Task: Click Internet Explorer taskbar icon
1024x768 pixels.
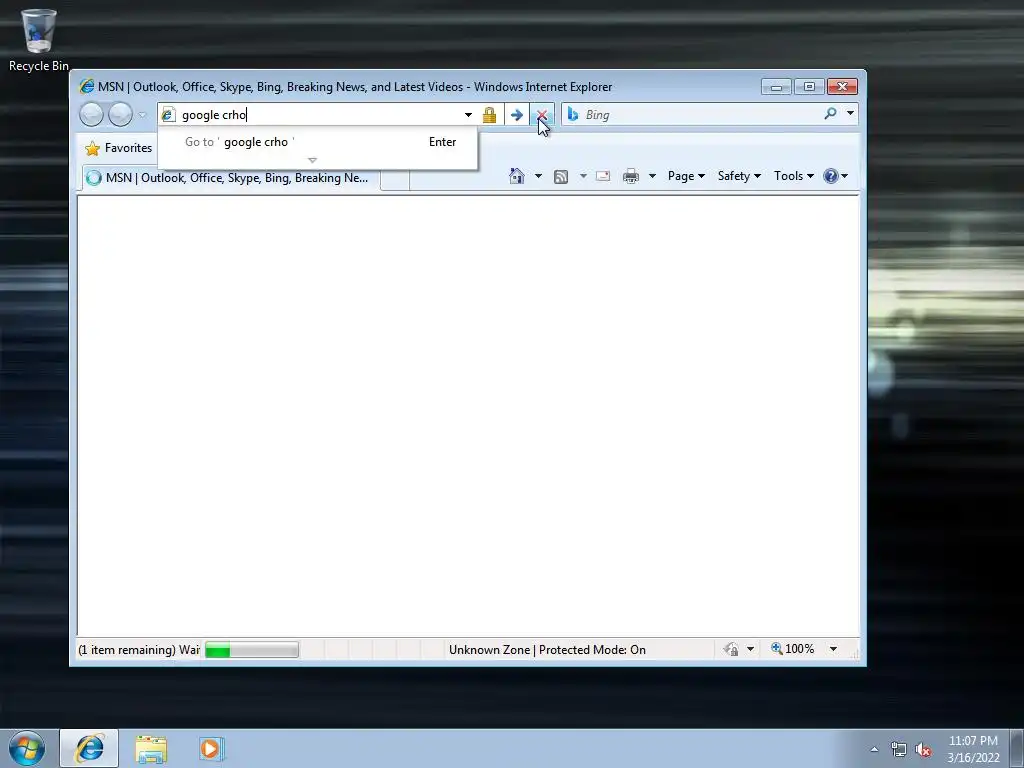Action: coord(89,748)
